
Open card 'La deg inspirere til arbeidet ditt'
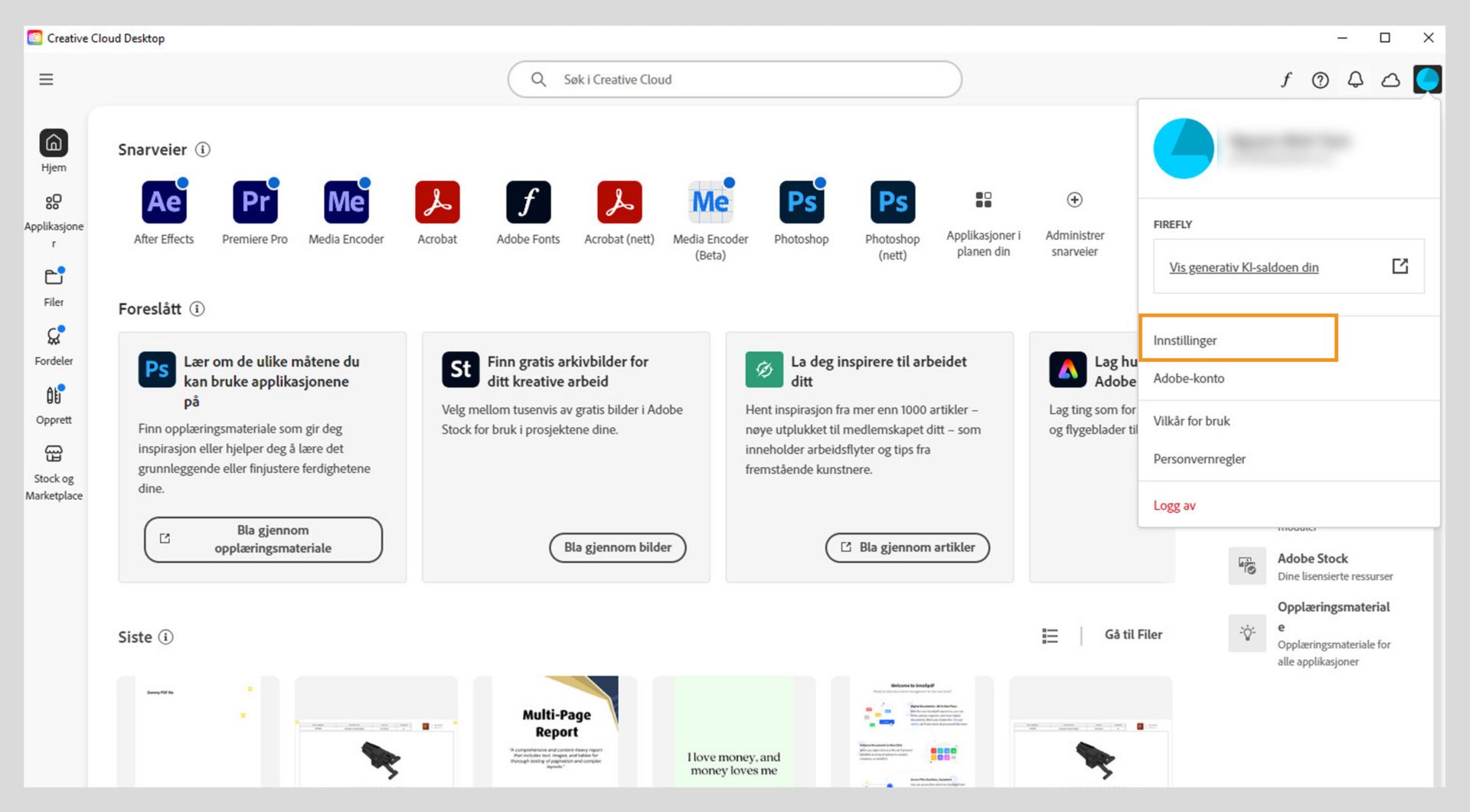[x=870, y=457]
